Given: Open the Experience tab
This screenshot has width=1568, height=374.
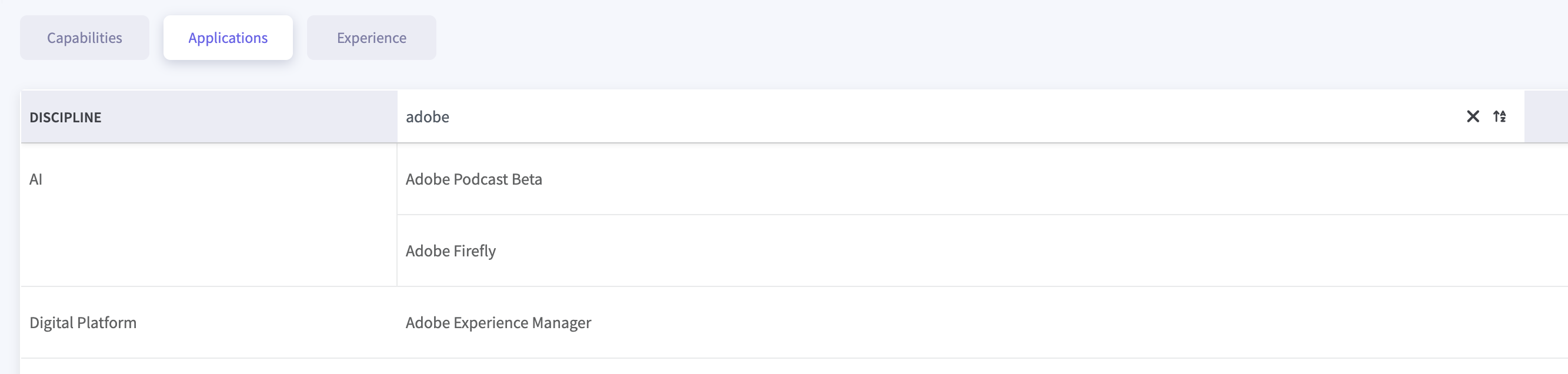Looking at the screenshot, I should (x=371, y=38).
